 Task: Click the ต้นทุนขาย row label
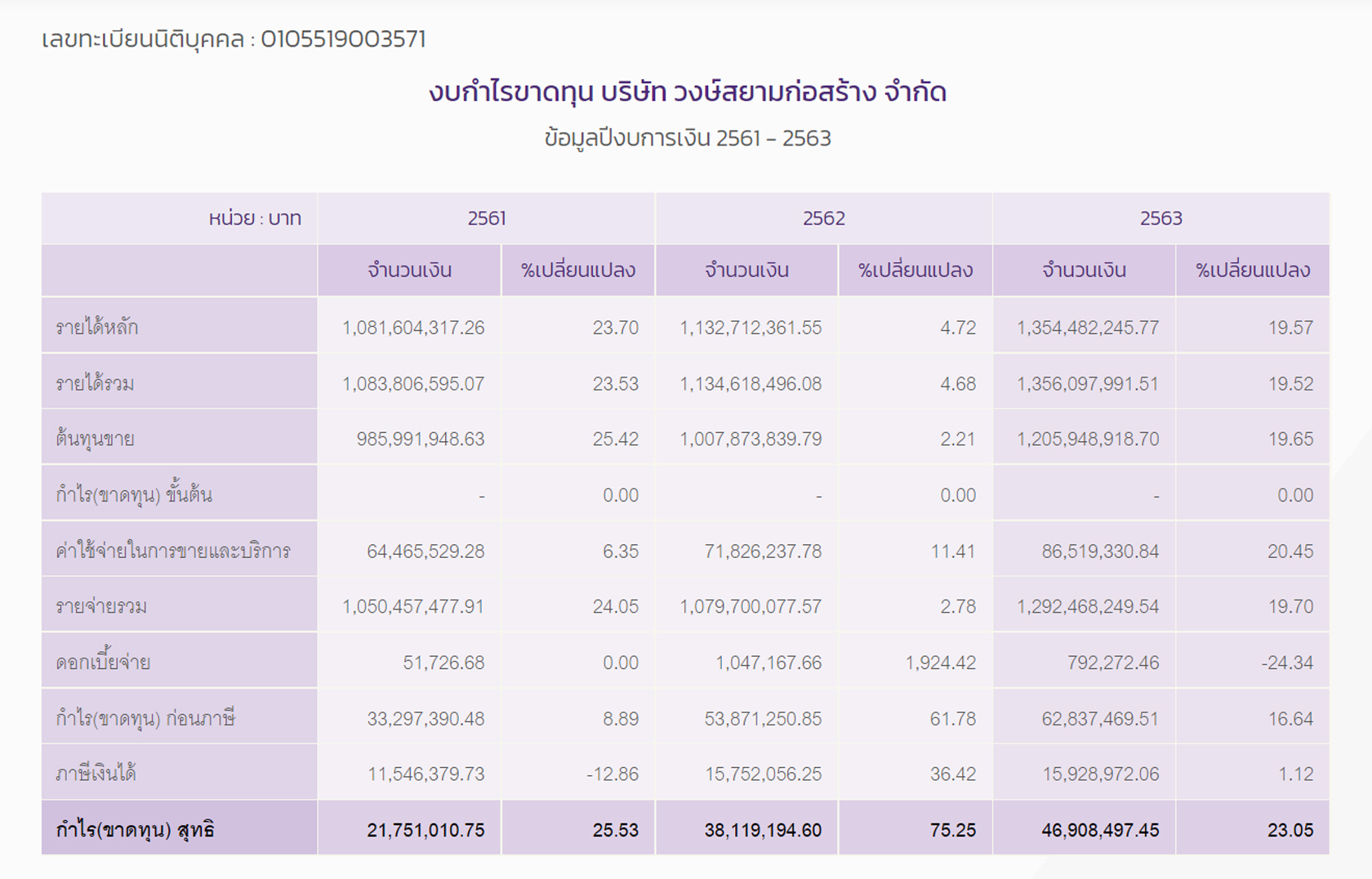96,439
